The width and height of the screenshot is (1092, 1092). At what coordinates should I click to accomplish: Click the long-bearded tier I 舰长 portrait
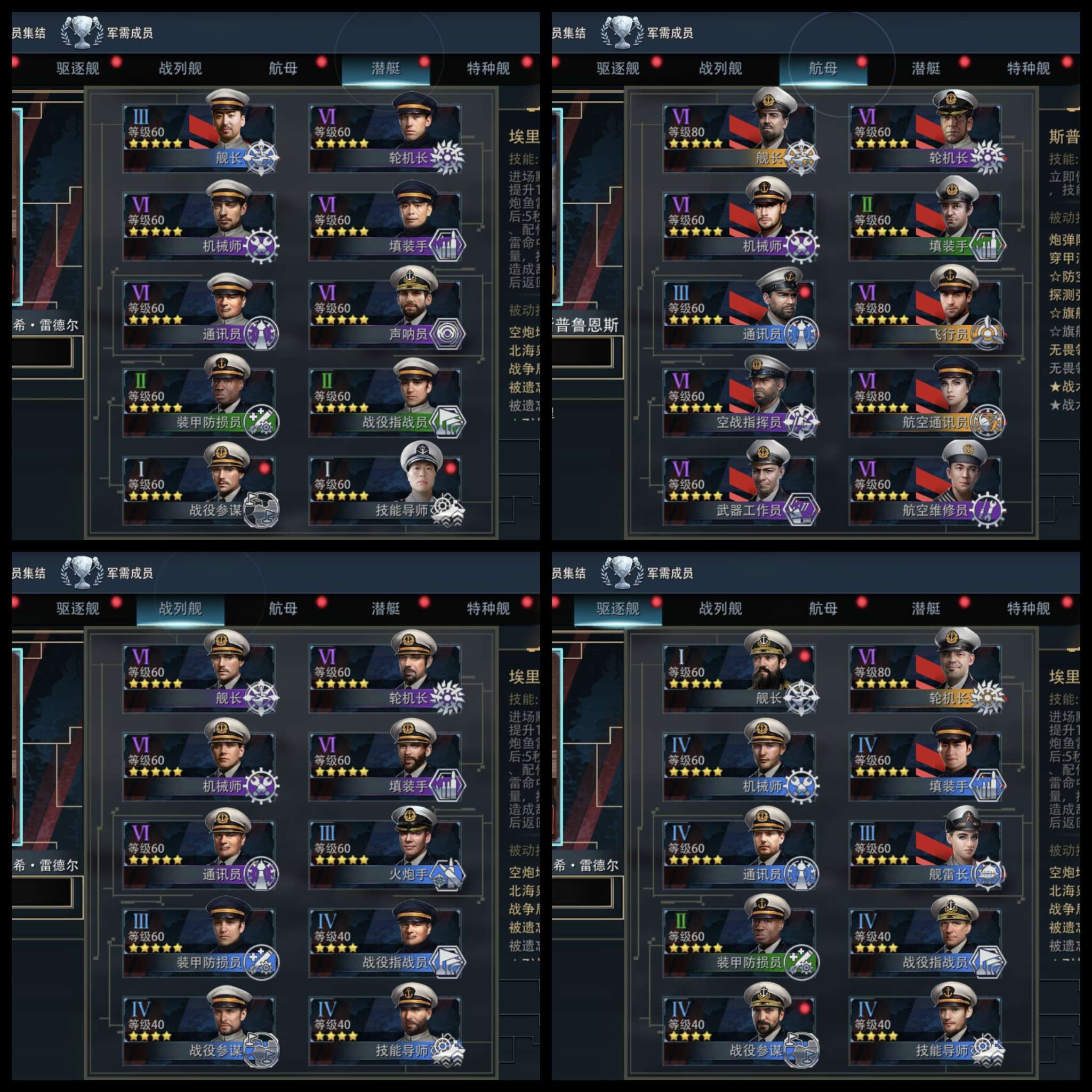(x=768, y=659)
